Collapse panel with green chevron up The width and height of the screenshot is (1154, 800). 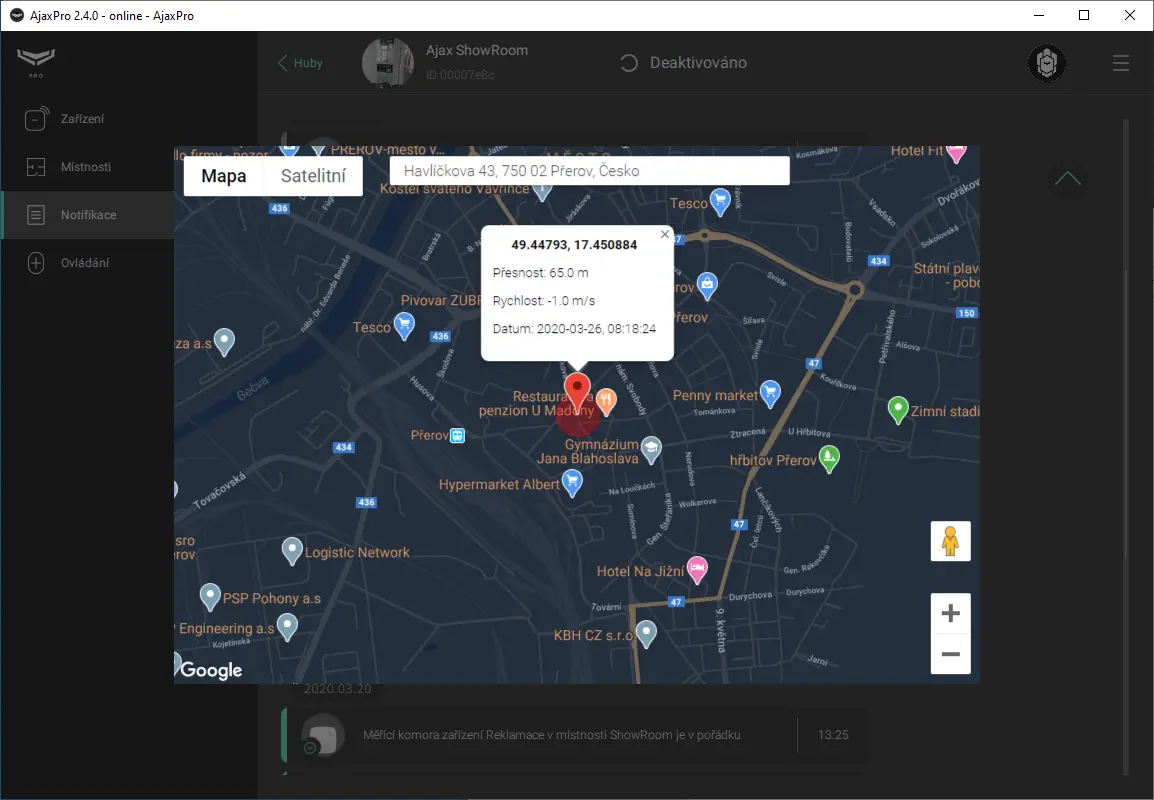click(x=1067, y=179)
